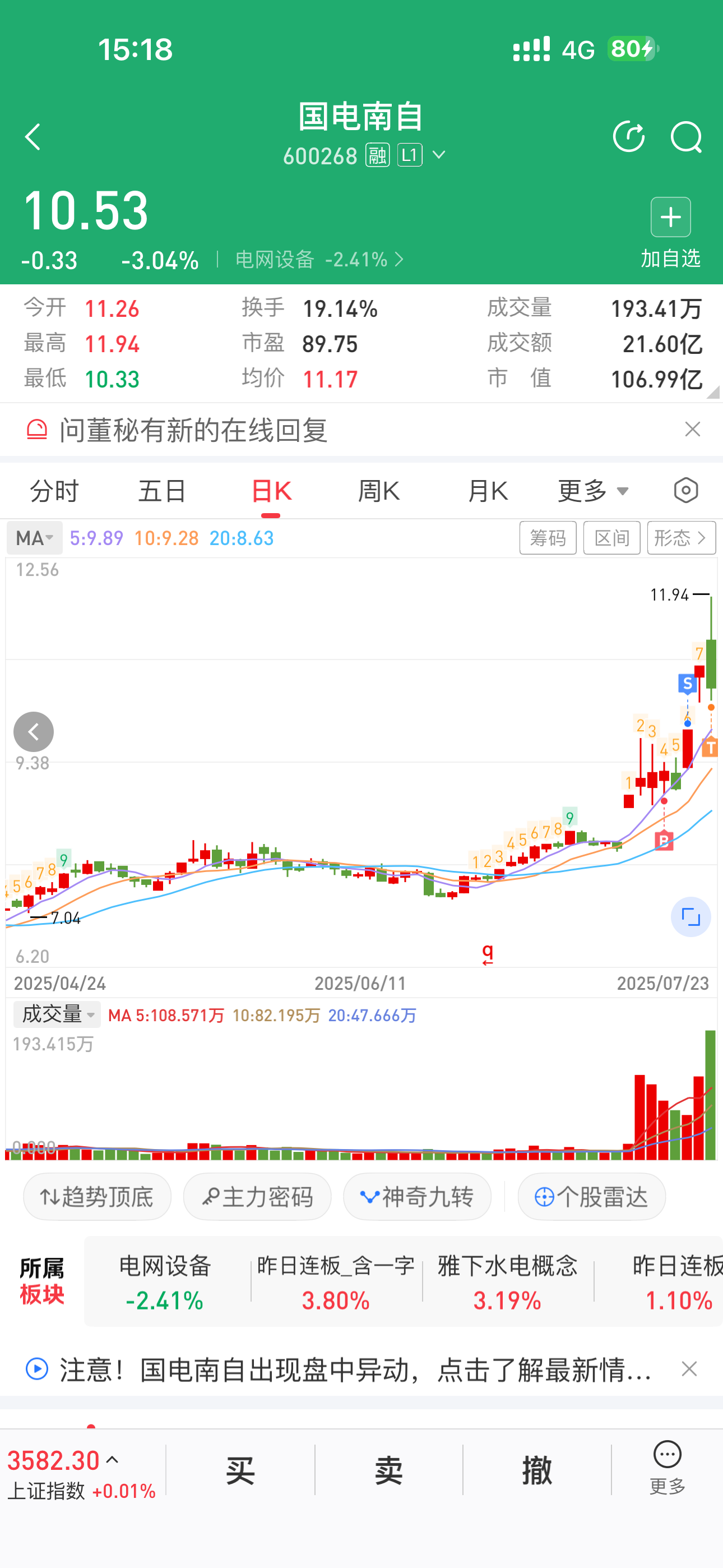Open alarm-bell 问董秘 reply notification
Viewport: 723px width, 1568px height.
[x=37, y=430]
